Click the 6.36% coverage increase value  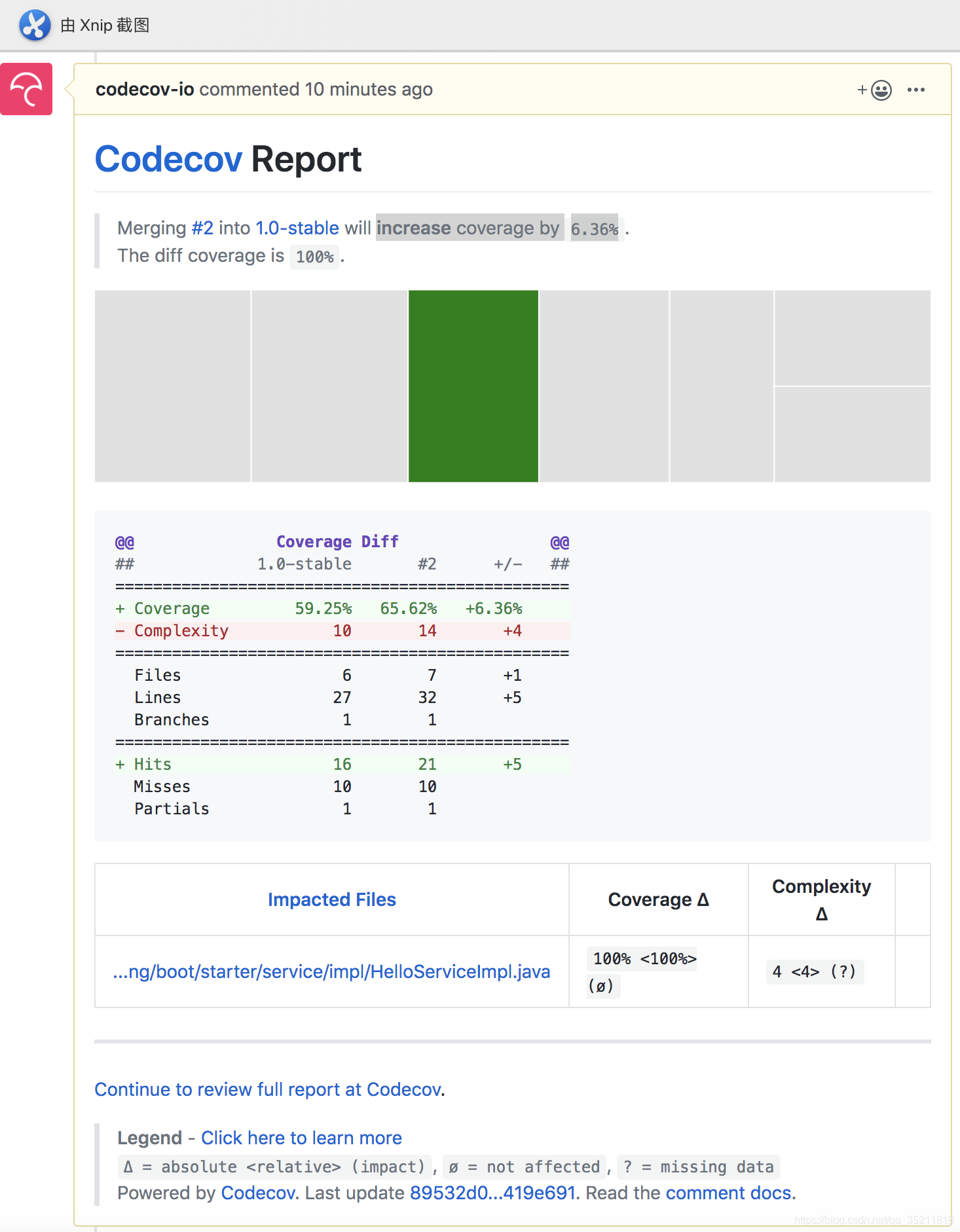[x=595, y=229]
